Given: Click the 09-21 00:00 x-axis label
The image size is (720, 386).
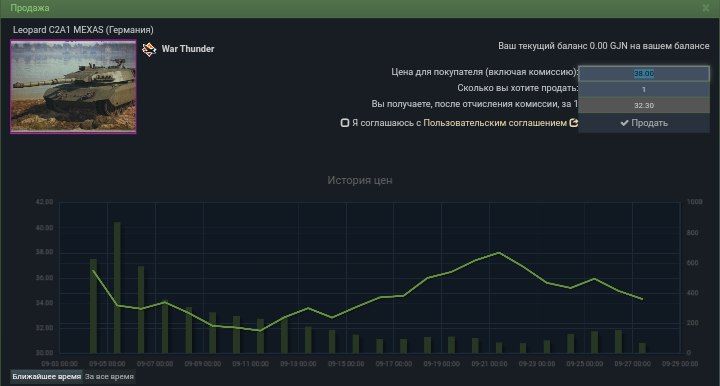Looking at the screenshot, I should pos(489,364).
